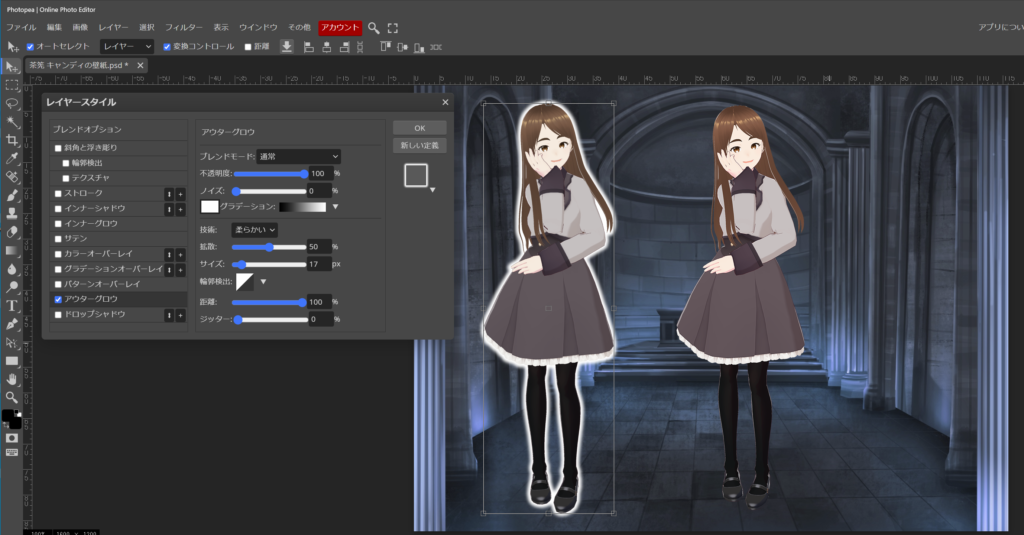Click the download/export arrow icon in options bar
Image resolution: width=1024 pixels, height=535 pixels.
click(x=287, y=47)
